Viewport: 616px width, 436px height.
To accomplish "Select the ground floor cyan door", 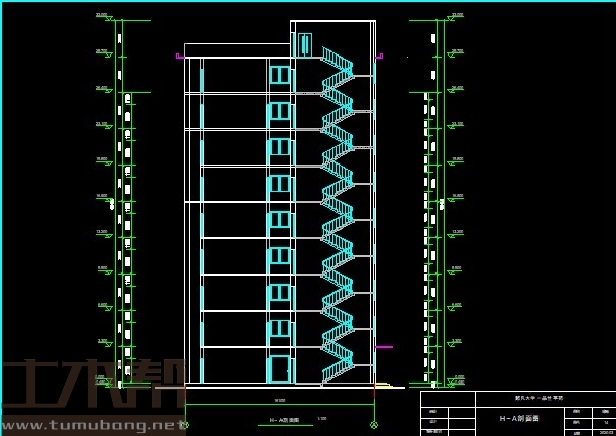I will 279,368.
